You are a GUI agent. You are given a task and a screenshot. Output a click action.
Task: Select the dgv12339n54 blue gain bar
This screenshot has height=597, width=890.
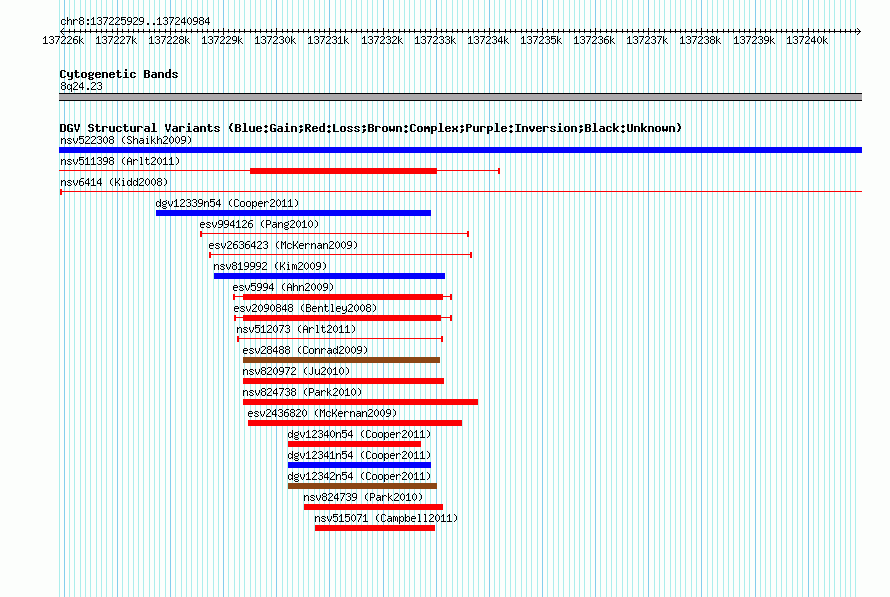click(293, 213)
